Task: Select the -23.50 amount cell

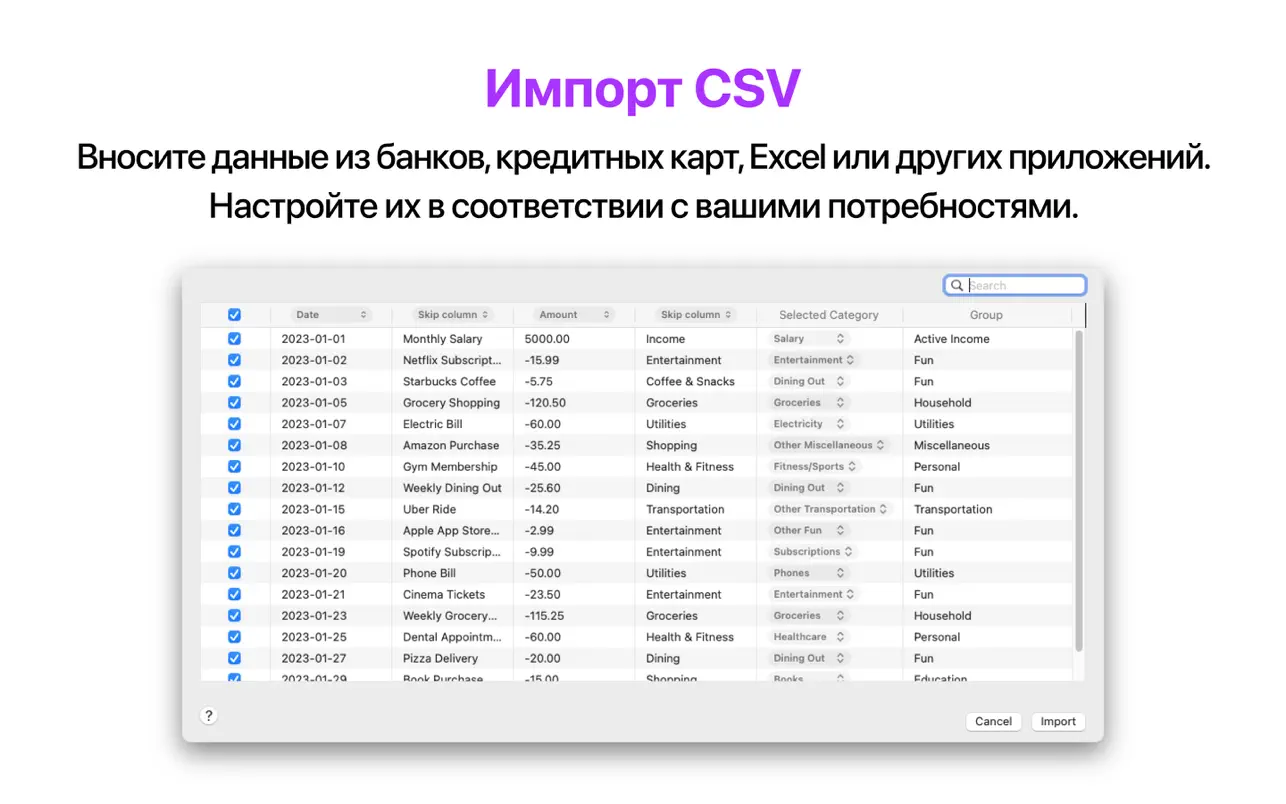Action: (x=542, y=594)
